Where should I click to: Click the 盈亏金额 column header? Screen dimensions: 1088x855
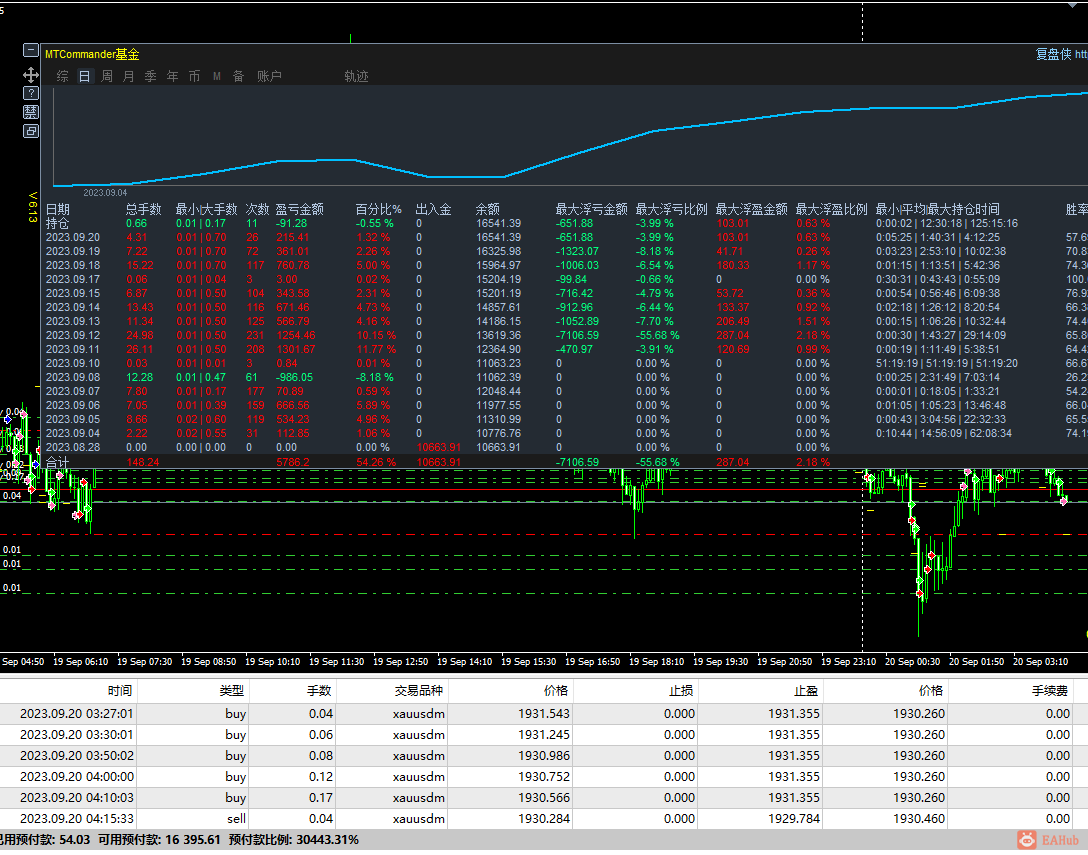[x=299, y=210]
